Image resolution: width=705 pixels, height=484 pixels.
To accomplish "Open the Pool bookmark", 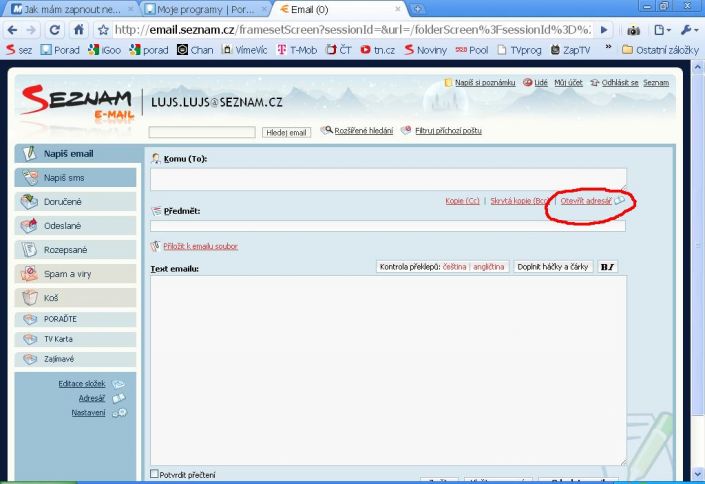I will pyautogui.click(x=472, y=50).
